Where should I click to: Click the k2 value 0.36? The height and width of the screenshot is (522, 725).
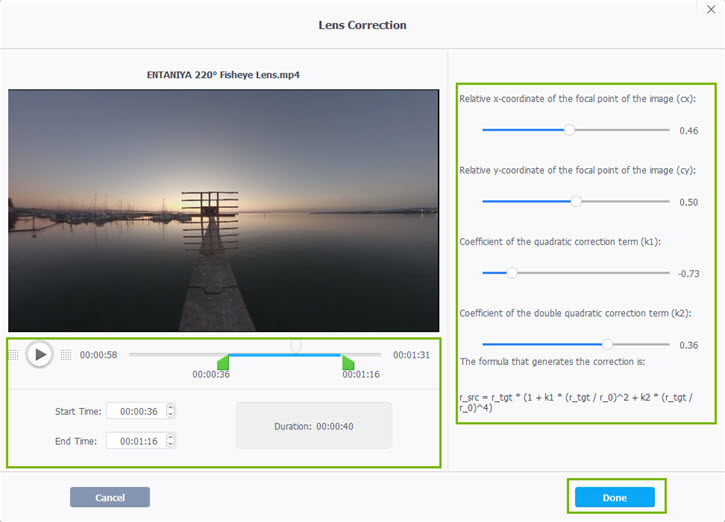(688, 345)
